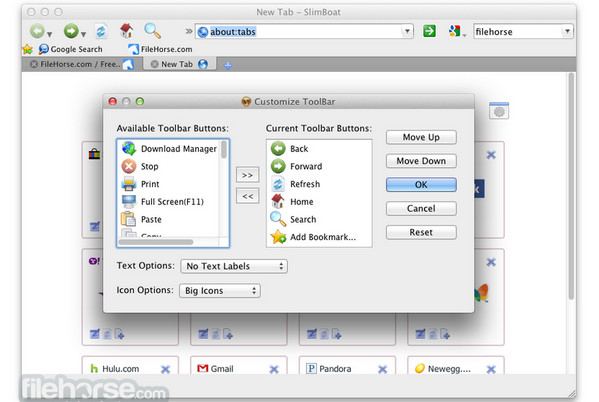Open the search box dropdown arrow
Viewport: 599px width, 402px height.
pos(567,31)
